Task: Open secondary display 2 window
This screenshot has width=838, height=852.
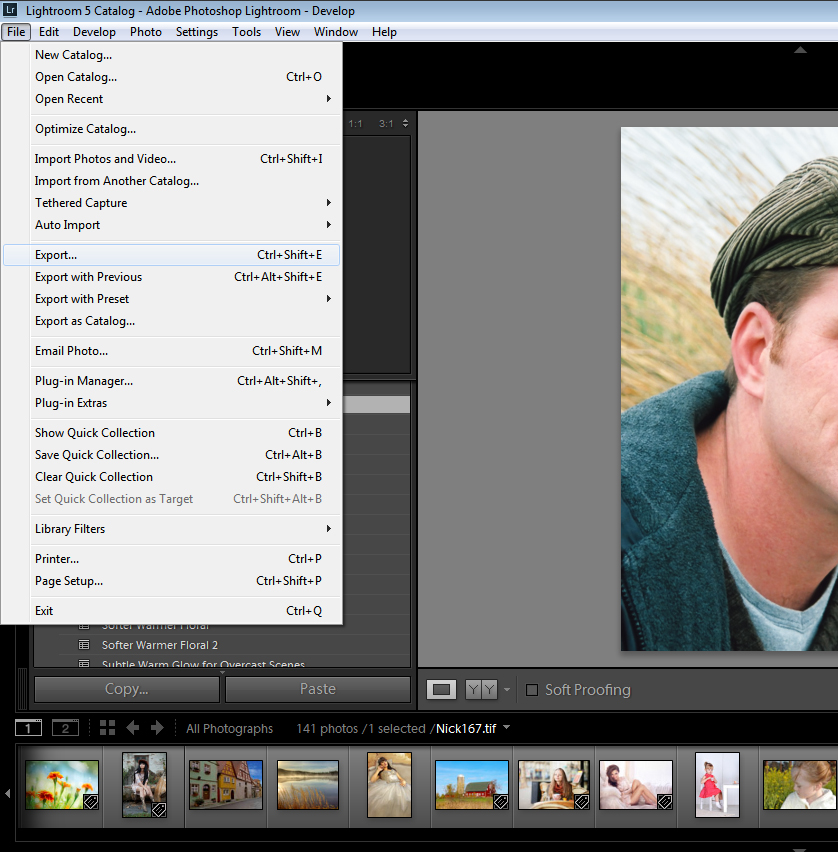Action: click(x=65, y=728)
